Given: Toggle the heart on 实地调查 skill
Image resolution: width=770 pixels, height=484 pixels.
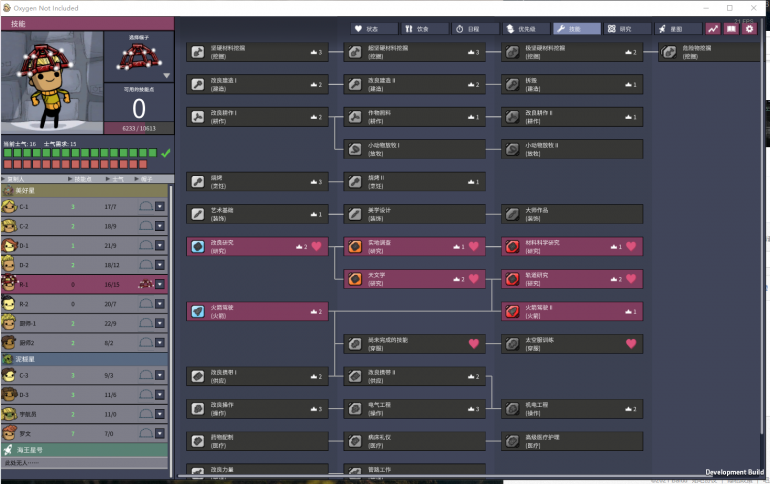Looking at the screenshot, I should [474, 246].
